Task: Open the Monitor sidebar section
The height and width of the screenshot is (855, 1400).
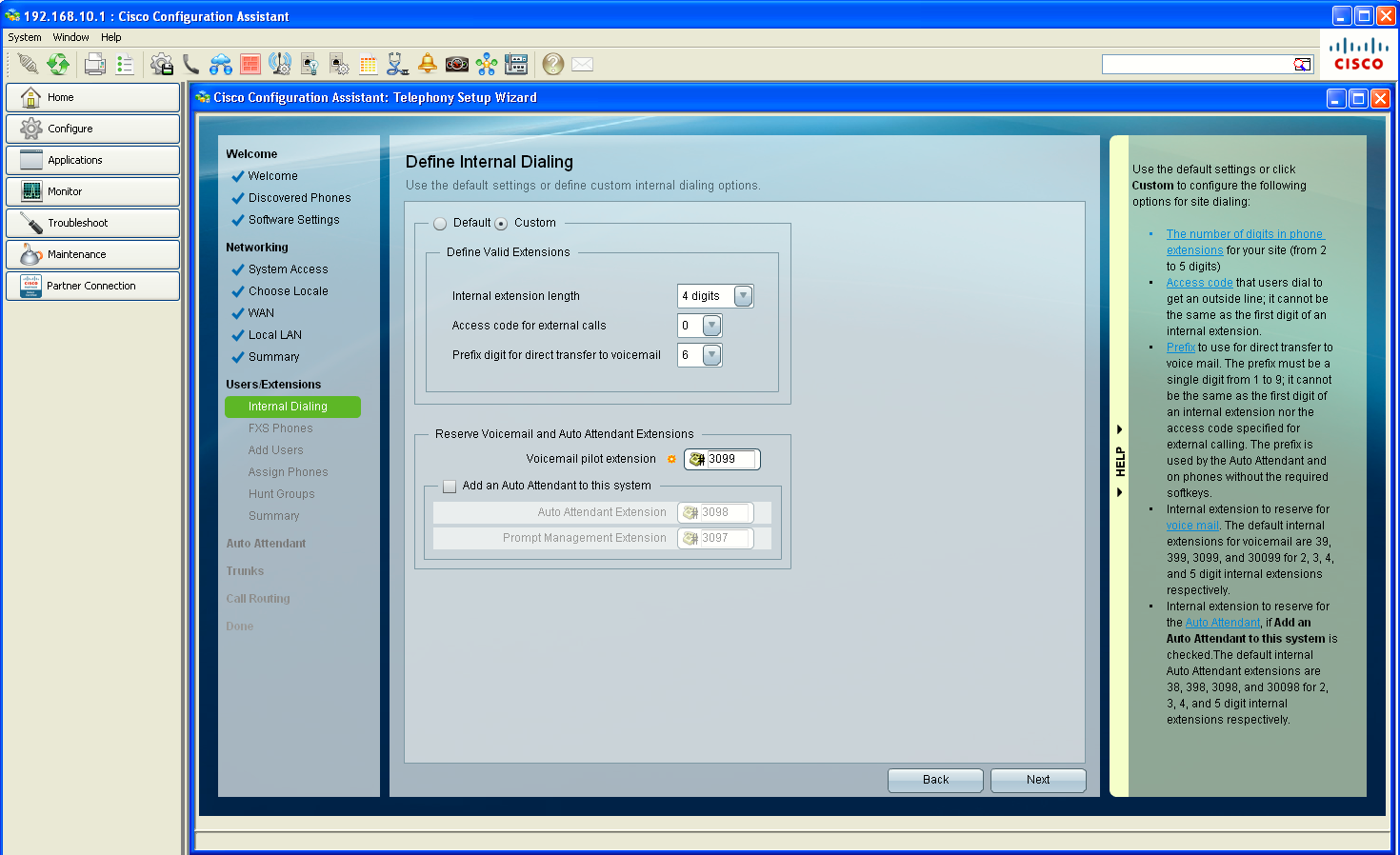Action: 92,191
